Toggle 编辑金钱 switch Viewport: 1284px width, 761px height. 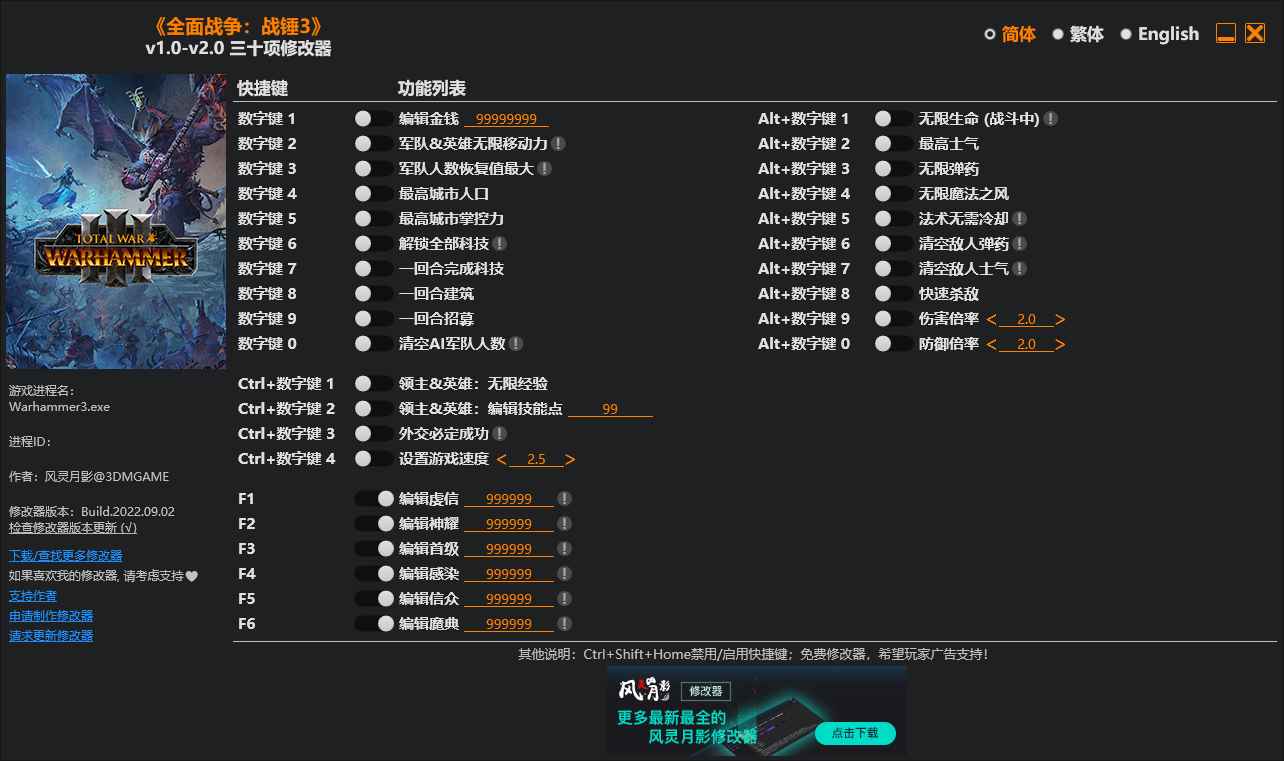pyautogui.click(x=374, y=119)
